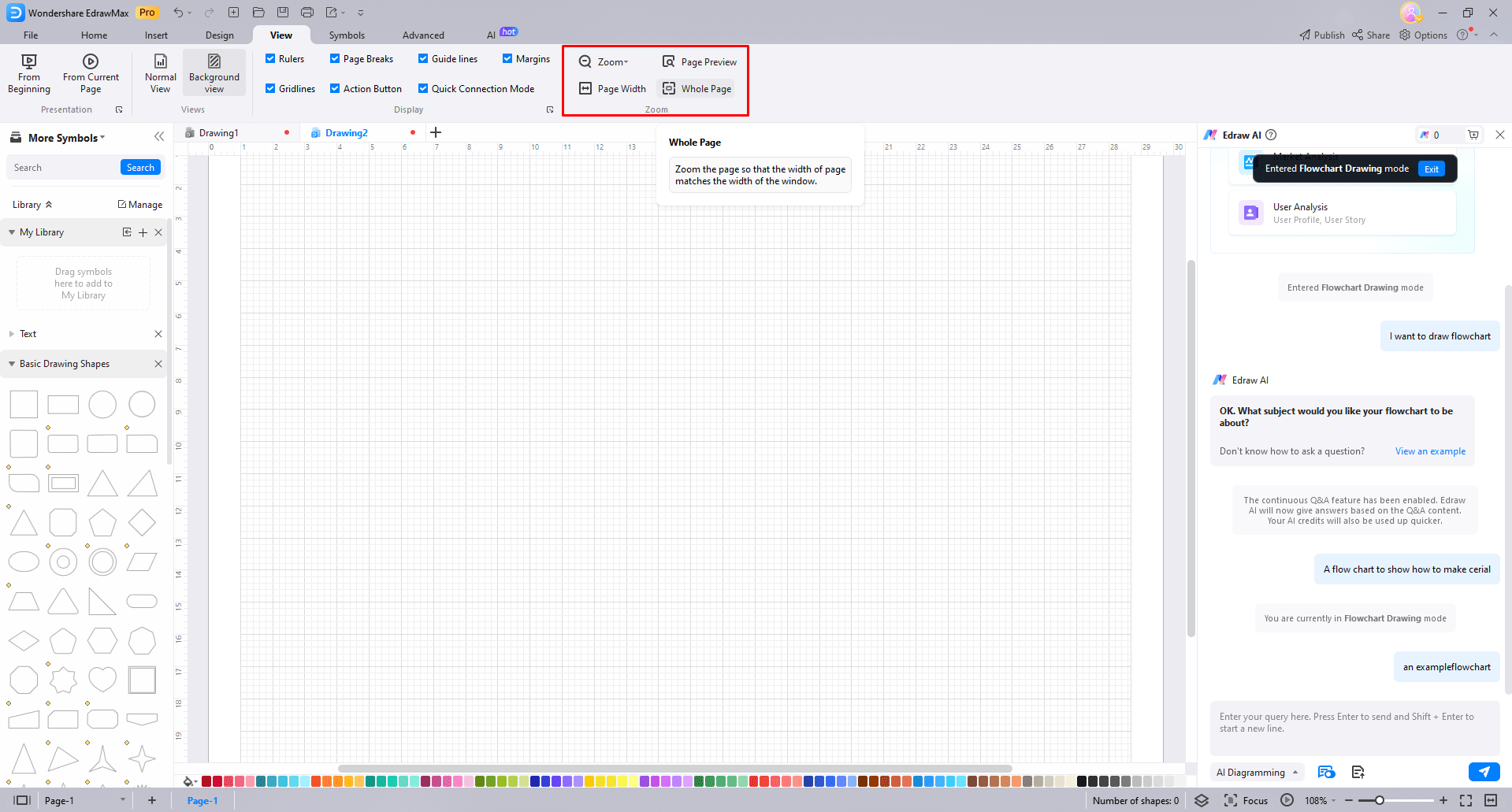Screen dimensions: 1512x812
Task: Toggle the Action Button checkbox
Action: pos(335,89)
